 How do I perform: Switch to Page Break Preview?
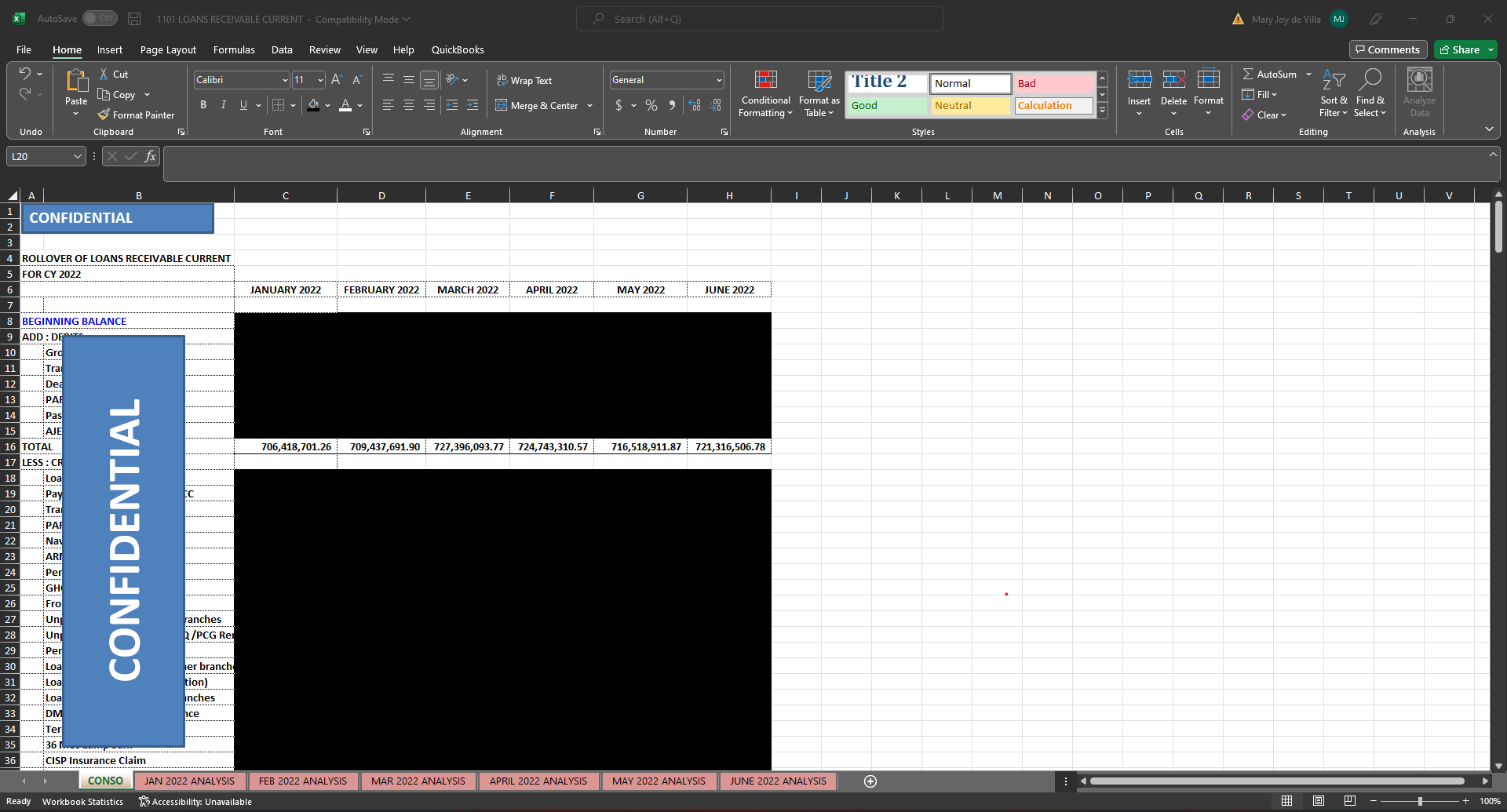click(1350, 801)
